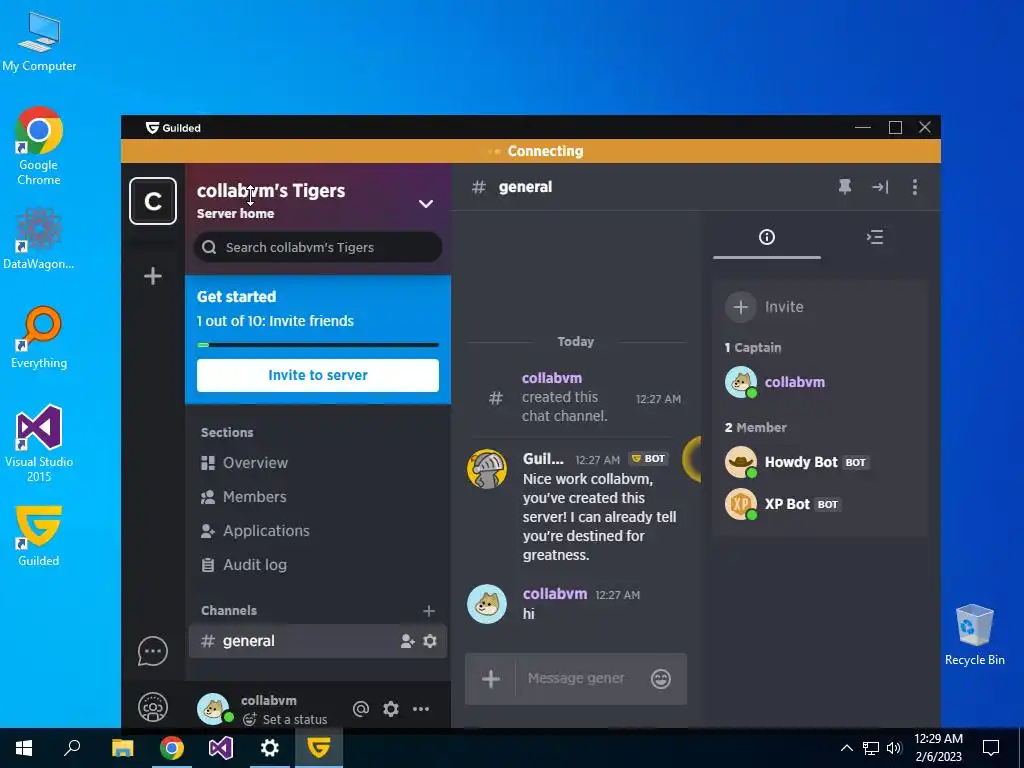Open DataWagon desktop shortcut

pyautogui.click(x=39, y=238)
